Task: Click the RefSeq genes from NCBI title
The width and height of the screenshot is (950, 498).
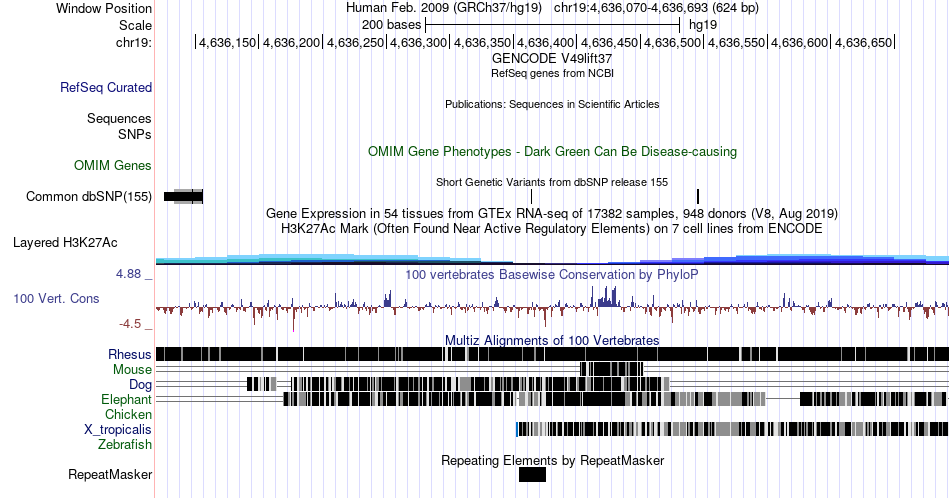Action: tap(552, 73)
